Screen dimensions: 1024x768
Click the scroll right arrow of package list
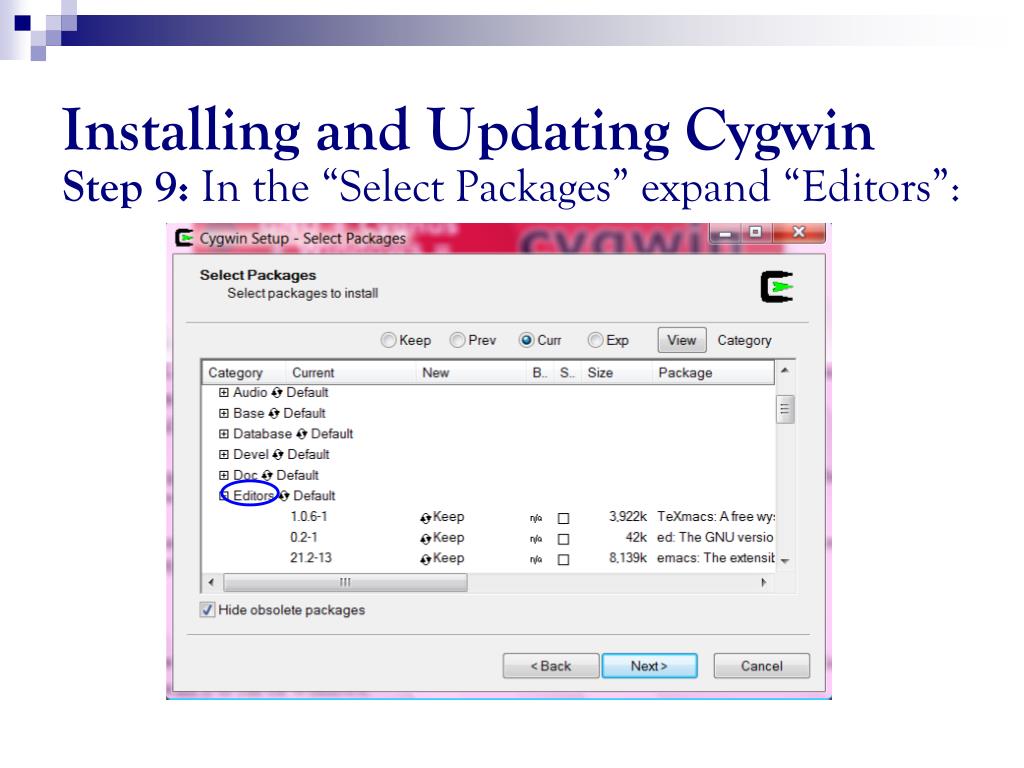[x=763, y=582]
